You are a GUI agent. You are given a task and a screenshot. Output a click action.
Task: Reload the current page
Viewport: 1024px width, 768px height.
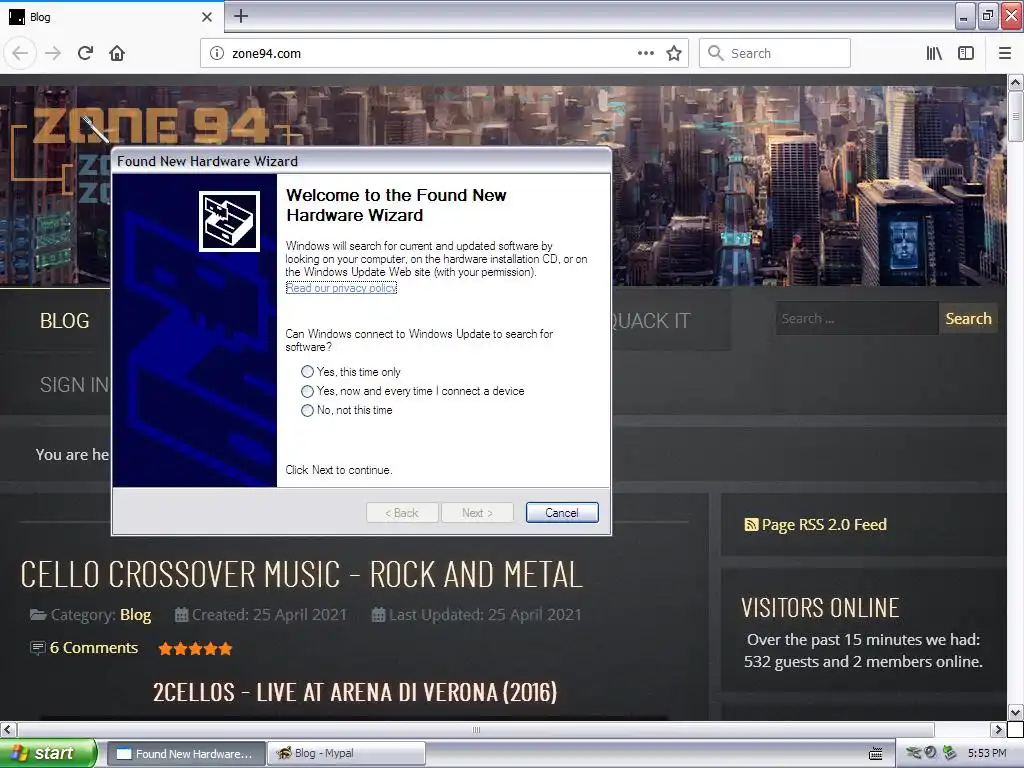(86, 54)
